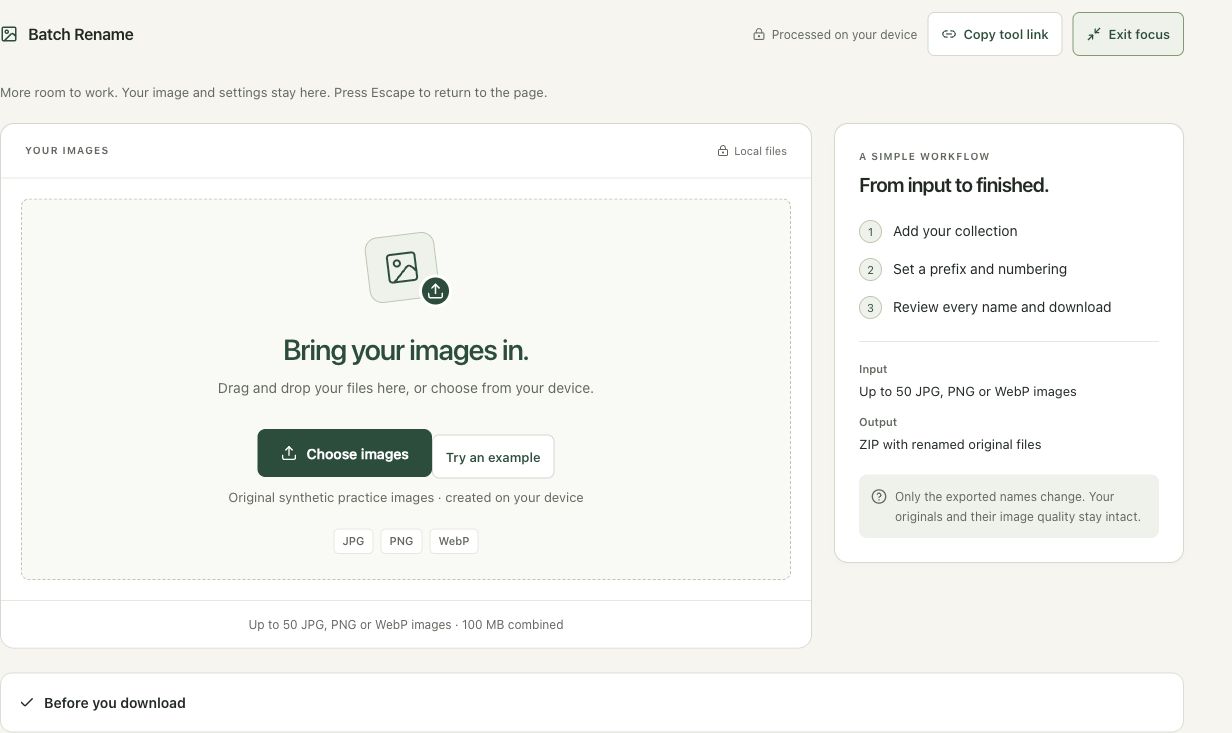The width and height of the screenshot is (1232, 733).
Task: Click the Processed on your device label
Action: point(844,34)
